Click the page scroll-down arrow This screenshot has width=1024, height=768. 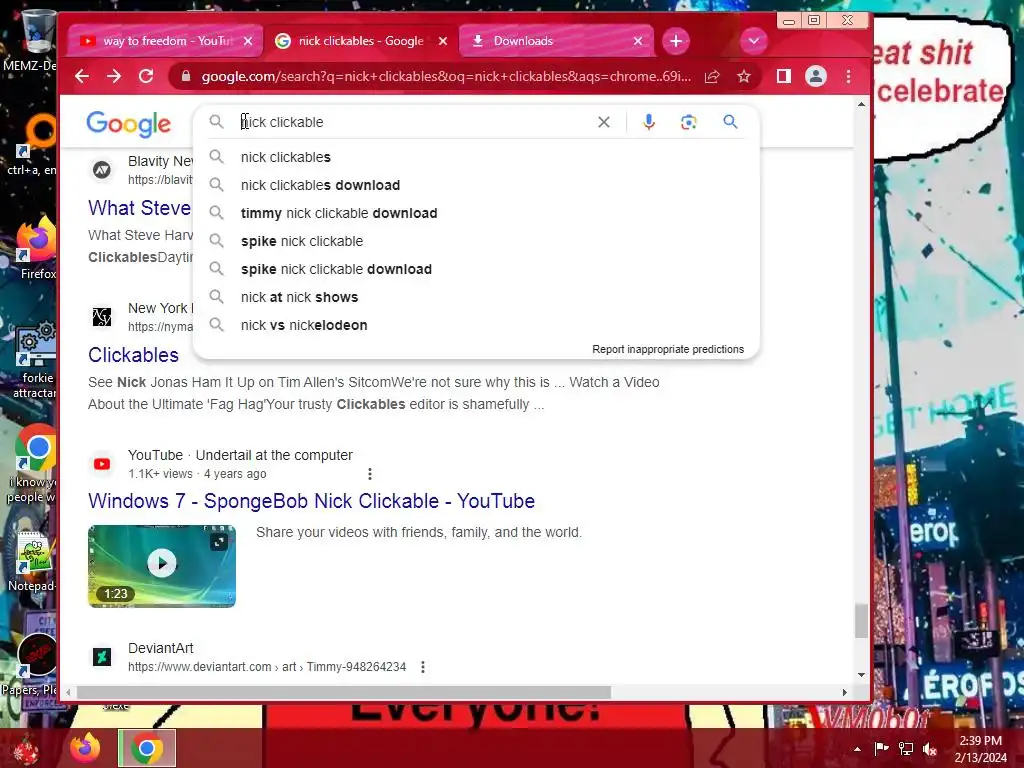[861, 675]
